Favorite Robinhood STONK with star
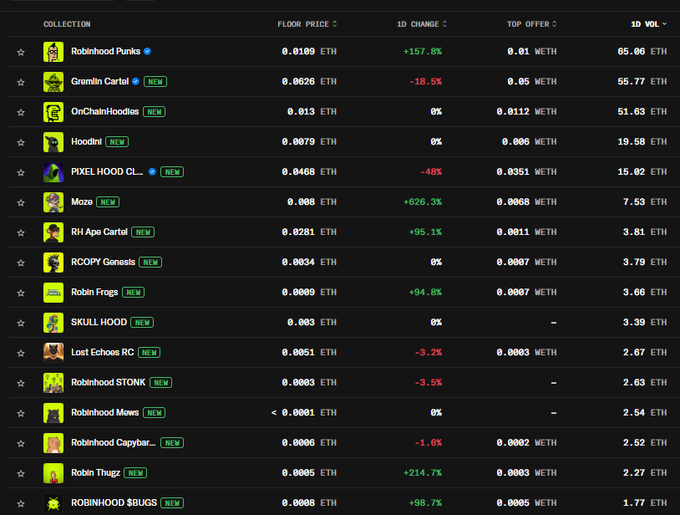The height and width of the screenshot is (515, 680). [x=20, y=384]
